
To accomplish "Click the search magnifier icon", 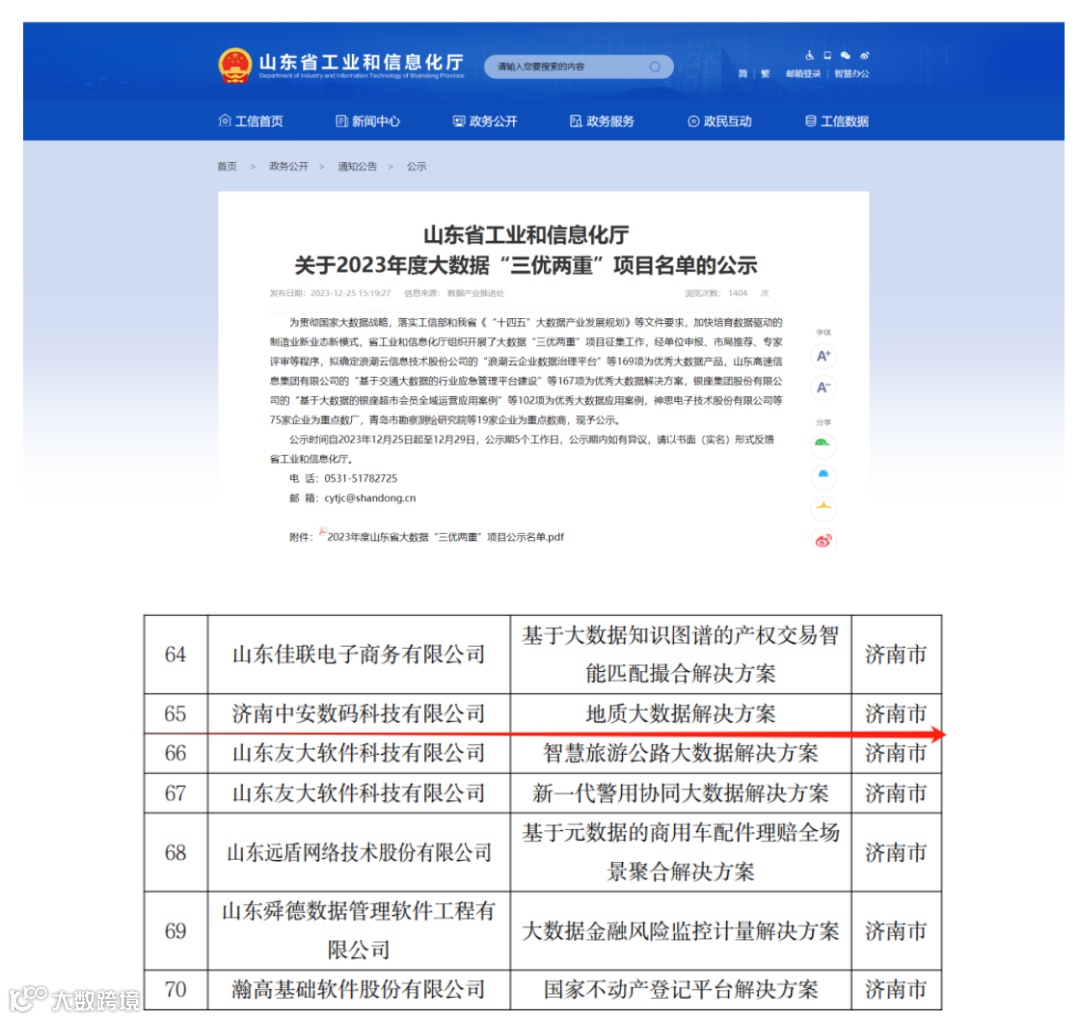I will (x=654, y=67).
